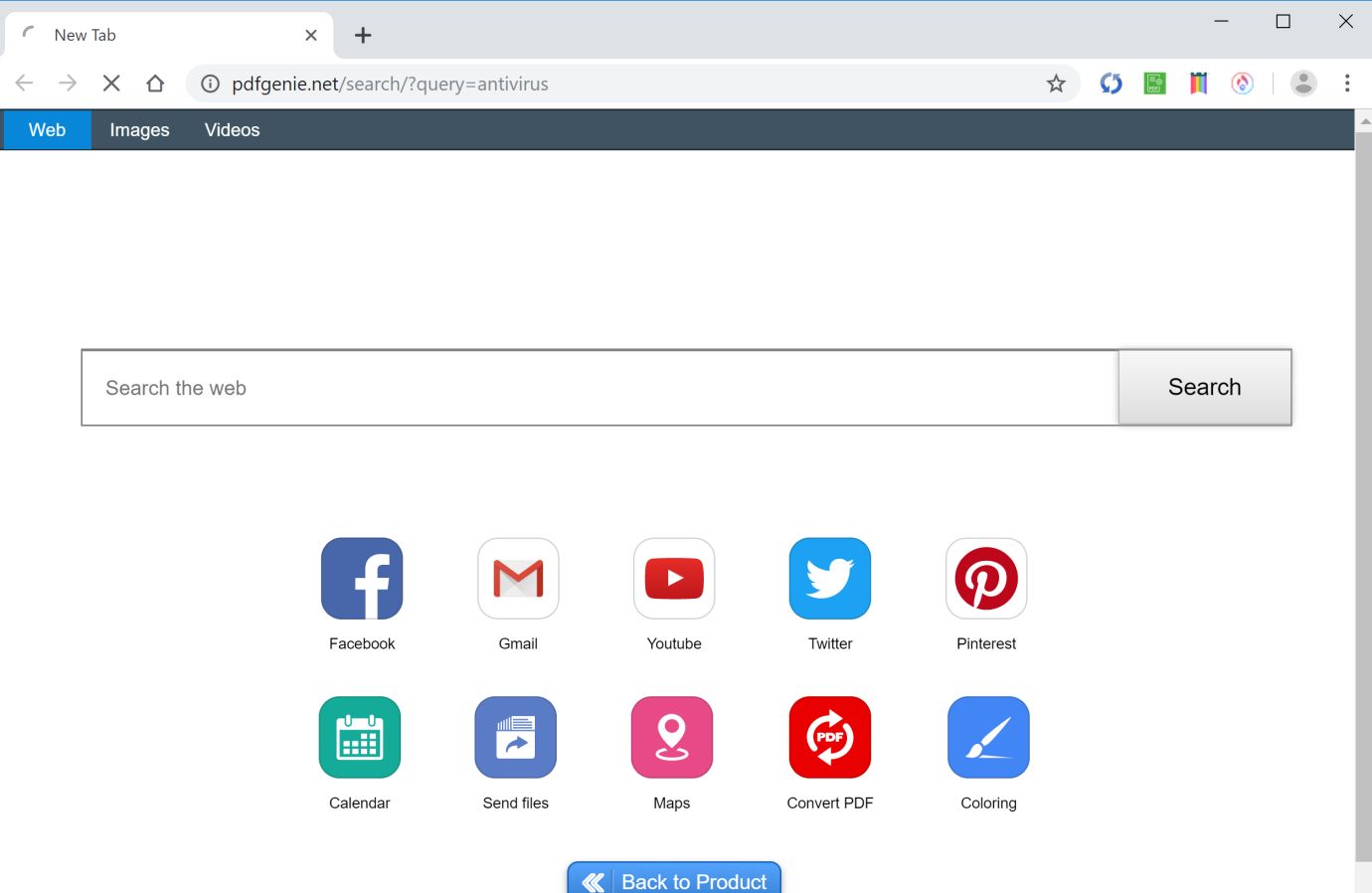The image size is (1372, 893).
Task: Open the Calendar shortcut icon
Action: (360, 737)
